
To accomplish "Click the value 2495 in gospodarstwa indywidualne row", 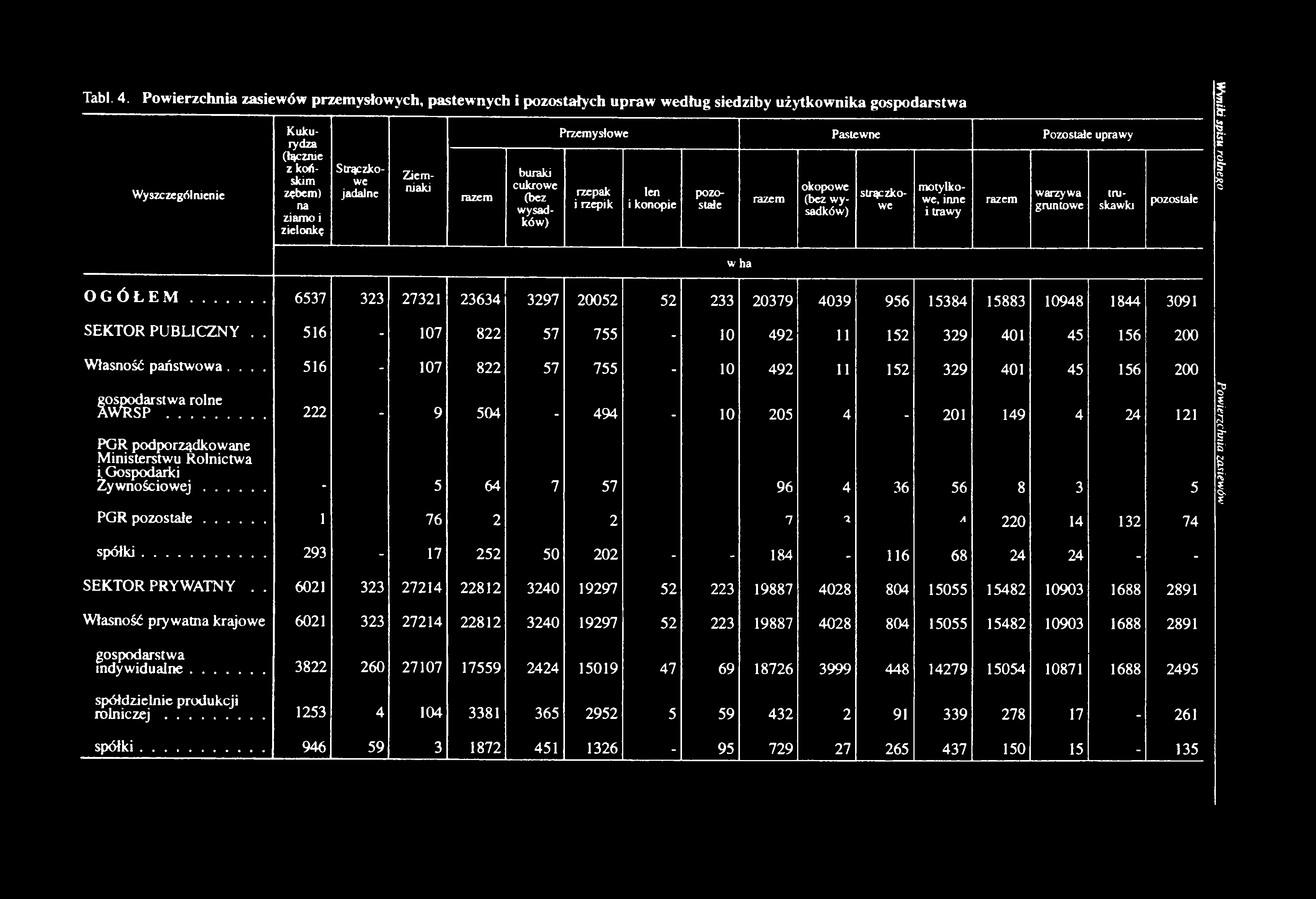I will (x=1182, y=669).
